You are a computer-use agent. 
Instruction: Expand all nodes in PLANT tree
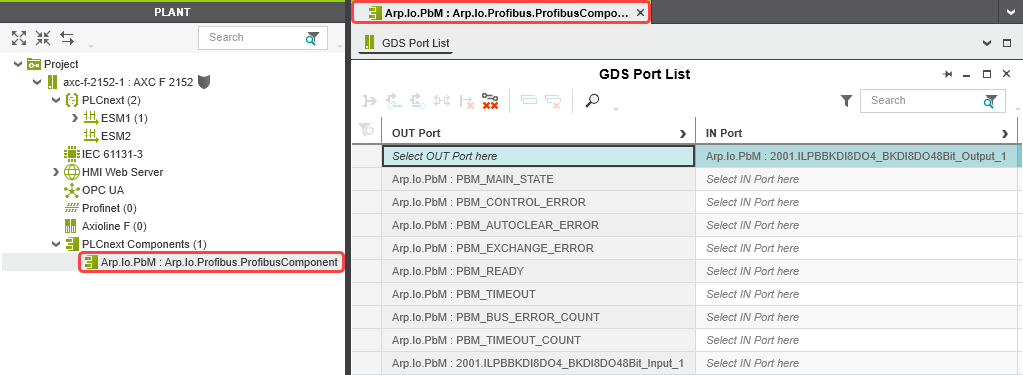pyautogui.click(x=20, y=38)
